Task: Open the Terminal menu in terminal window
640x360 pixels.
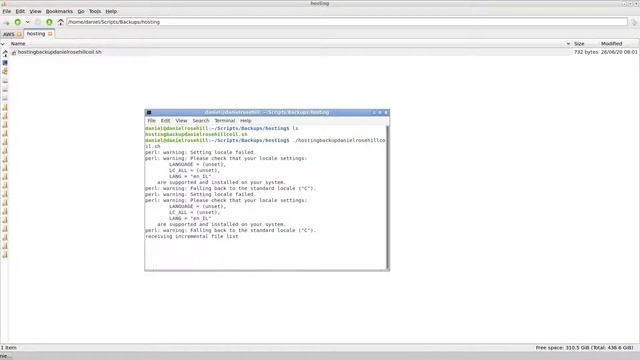Action: coord(224,121)
